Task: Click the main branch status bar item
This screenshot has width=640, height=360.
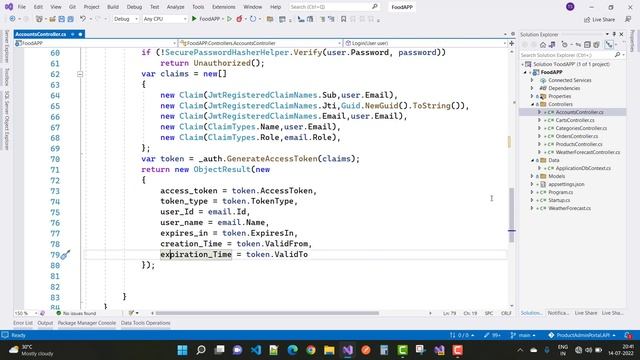Action: click(x=523, y=335)
